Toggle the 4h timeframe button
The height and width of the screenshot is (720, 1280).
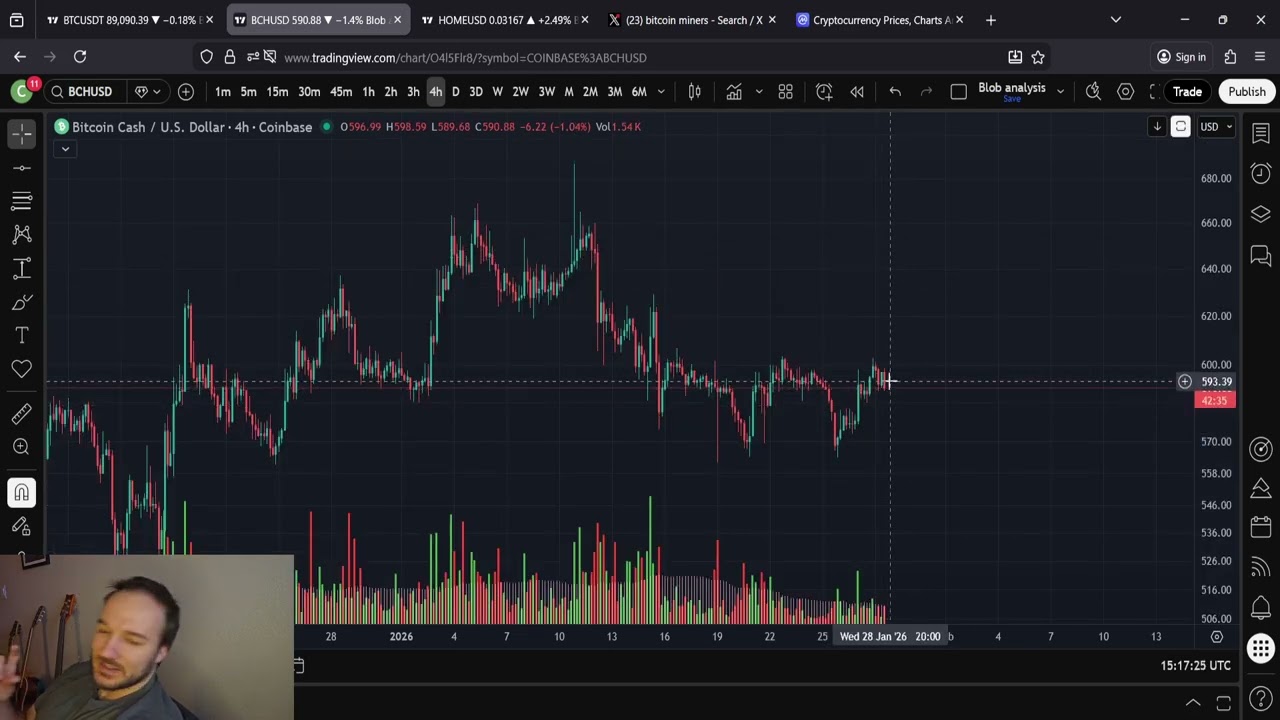tap(435, 92)
